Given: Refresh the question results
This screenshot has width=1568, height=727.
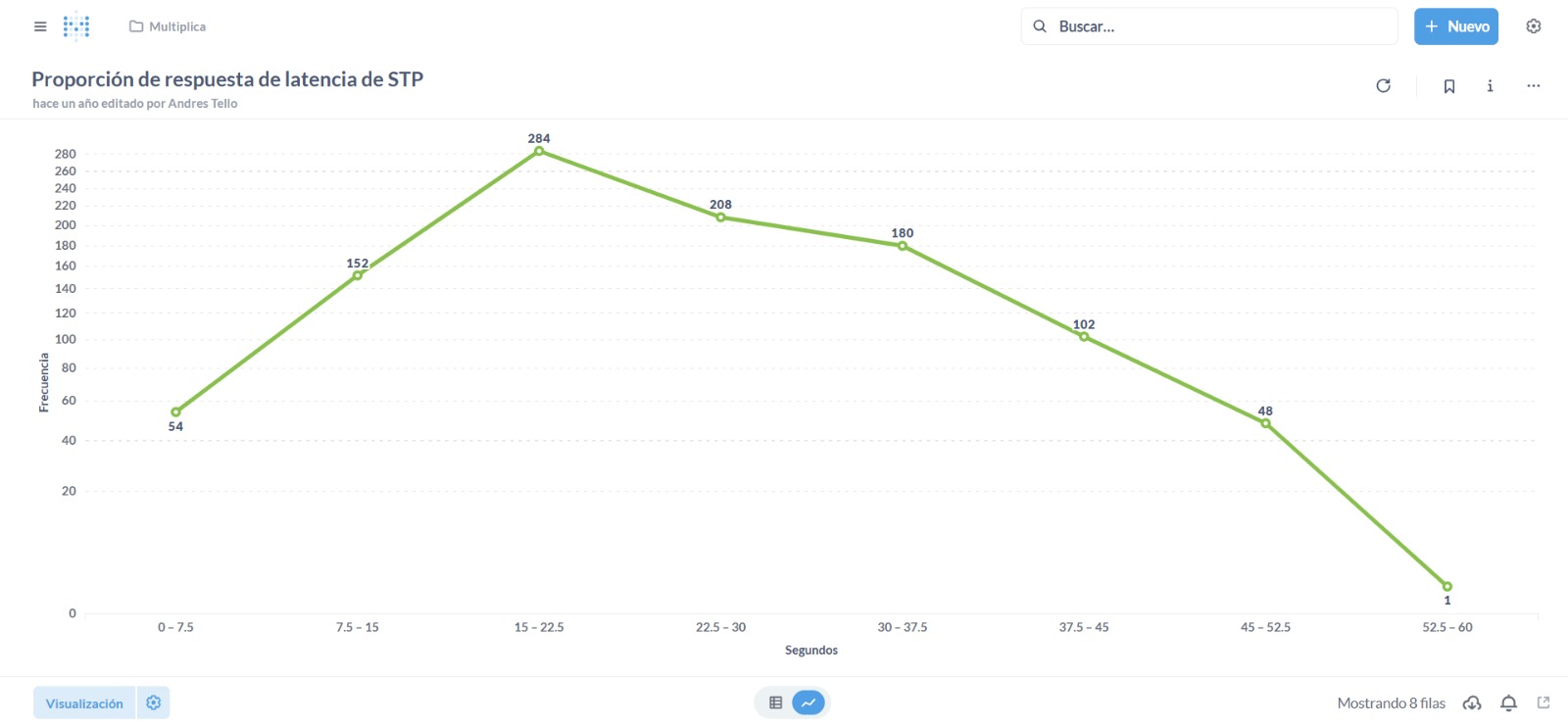Looking at the screenshot, I should click(1383, 86).
